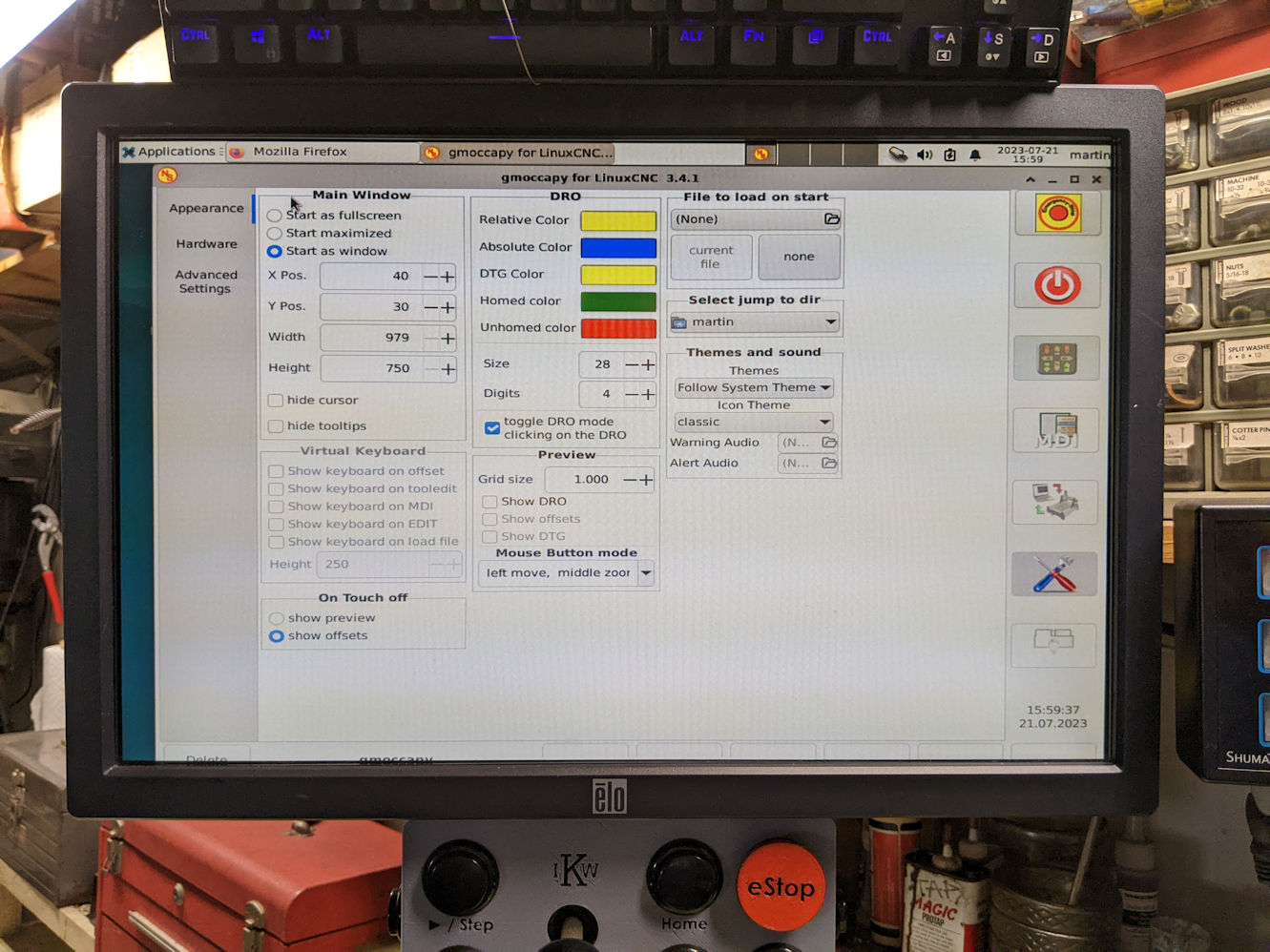1270x952 pixels.
Task: Open Themes dropdown Follow System Theme
Action: 754,387
